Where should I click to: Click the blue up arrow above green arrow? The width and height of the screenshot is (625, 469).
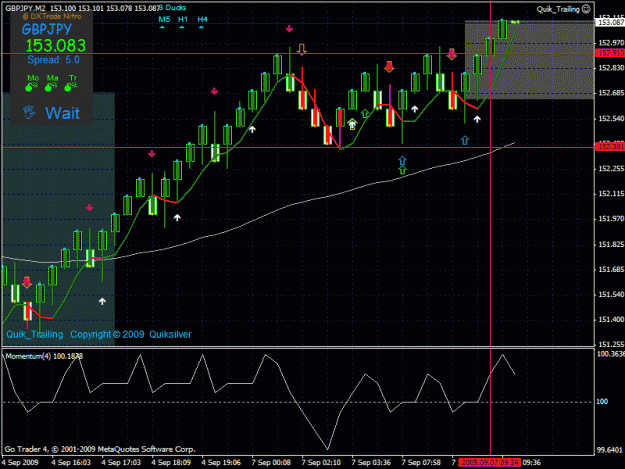pyautogui.click(x=402, y=161)
